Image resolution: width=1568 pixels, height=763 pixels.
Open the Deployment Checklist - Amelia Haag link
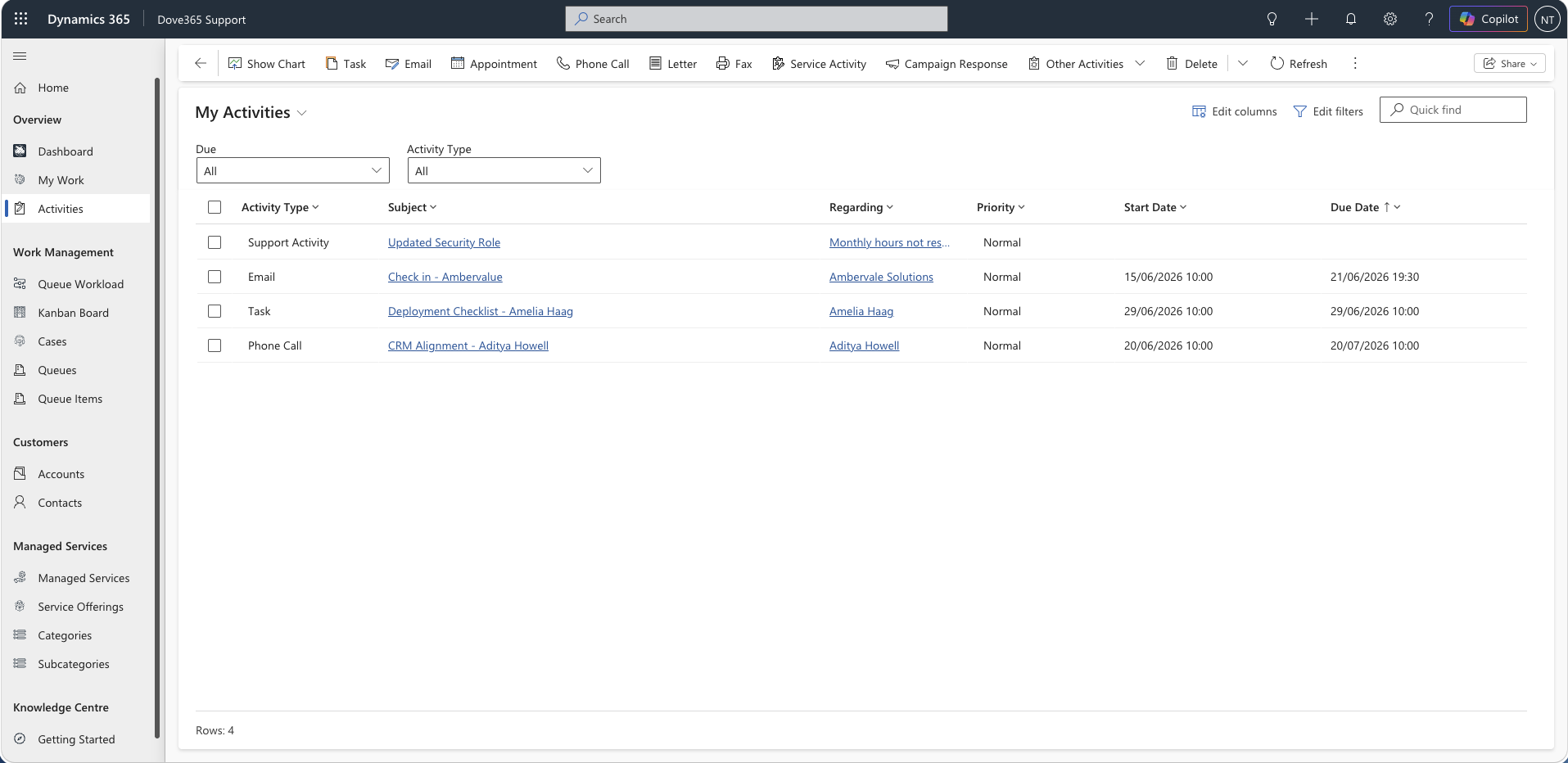pos(481,311)
